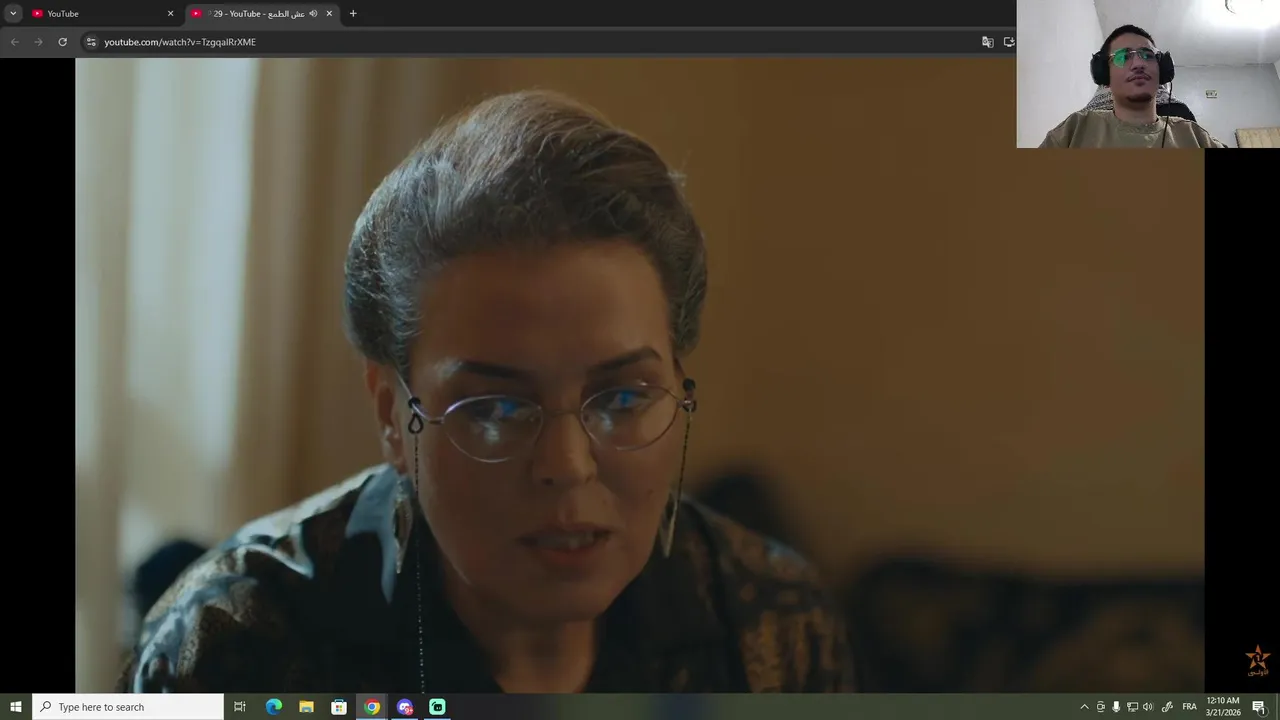Open the tab search dropdown arrow
Image resolution: width=1280 pixels, height=720 pixels.
tap(13, 14)
